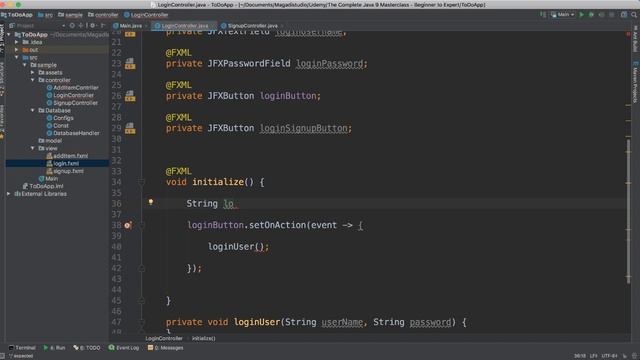The width and height of the screenshot is (640, 360).
Task: Click the stop process icon in toolbar
Action: pyautogui.click(x=611, y=15)
